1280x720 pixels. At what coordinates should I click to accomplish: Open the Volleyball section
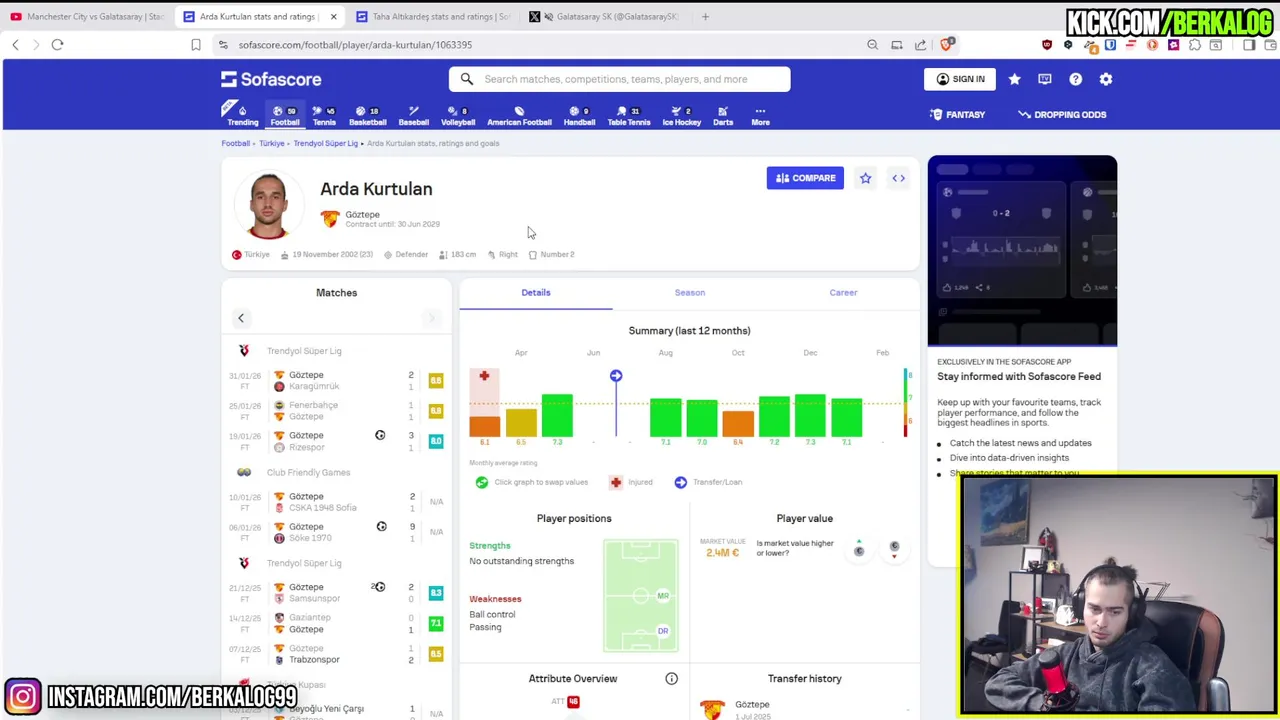click(x=458, y=115)
